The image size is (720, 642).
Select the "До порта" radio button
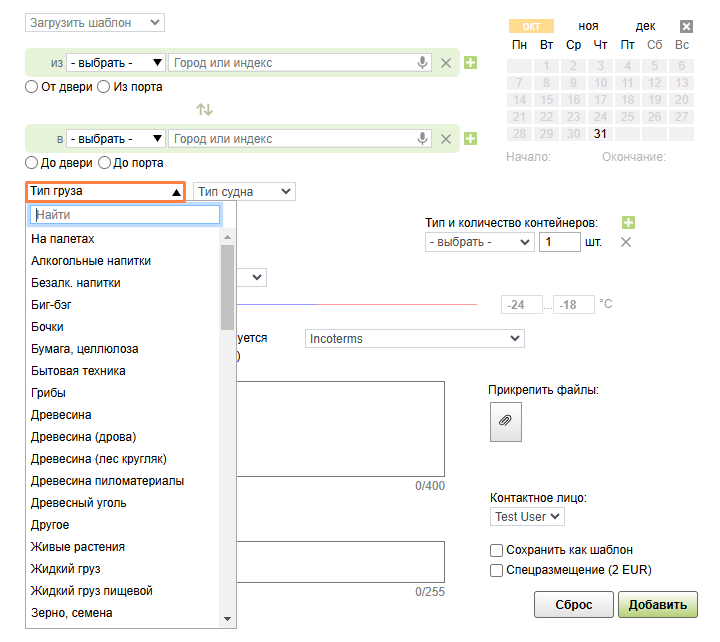(x=104, y=163)
